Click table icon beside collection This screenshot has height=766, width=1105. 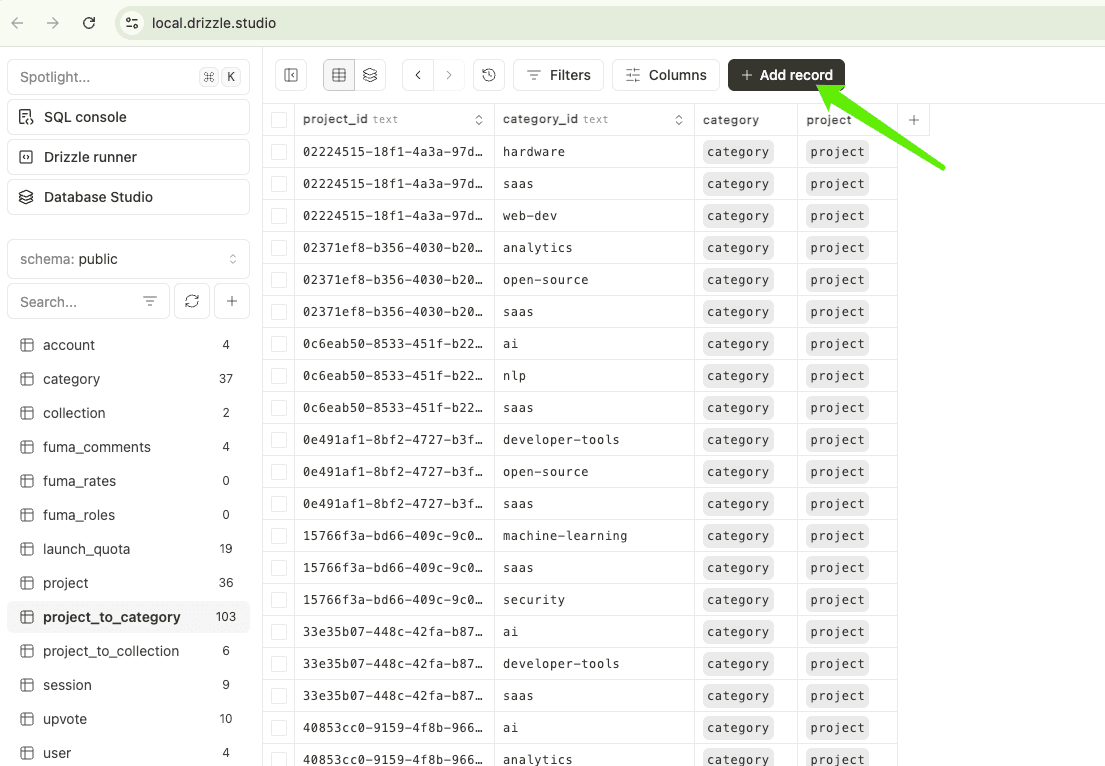[27, 413]
